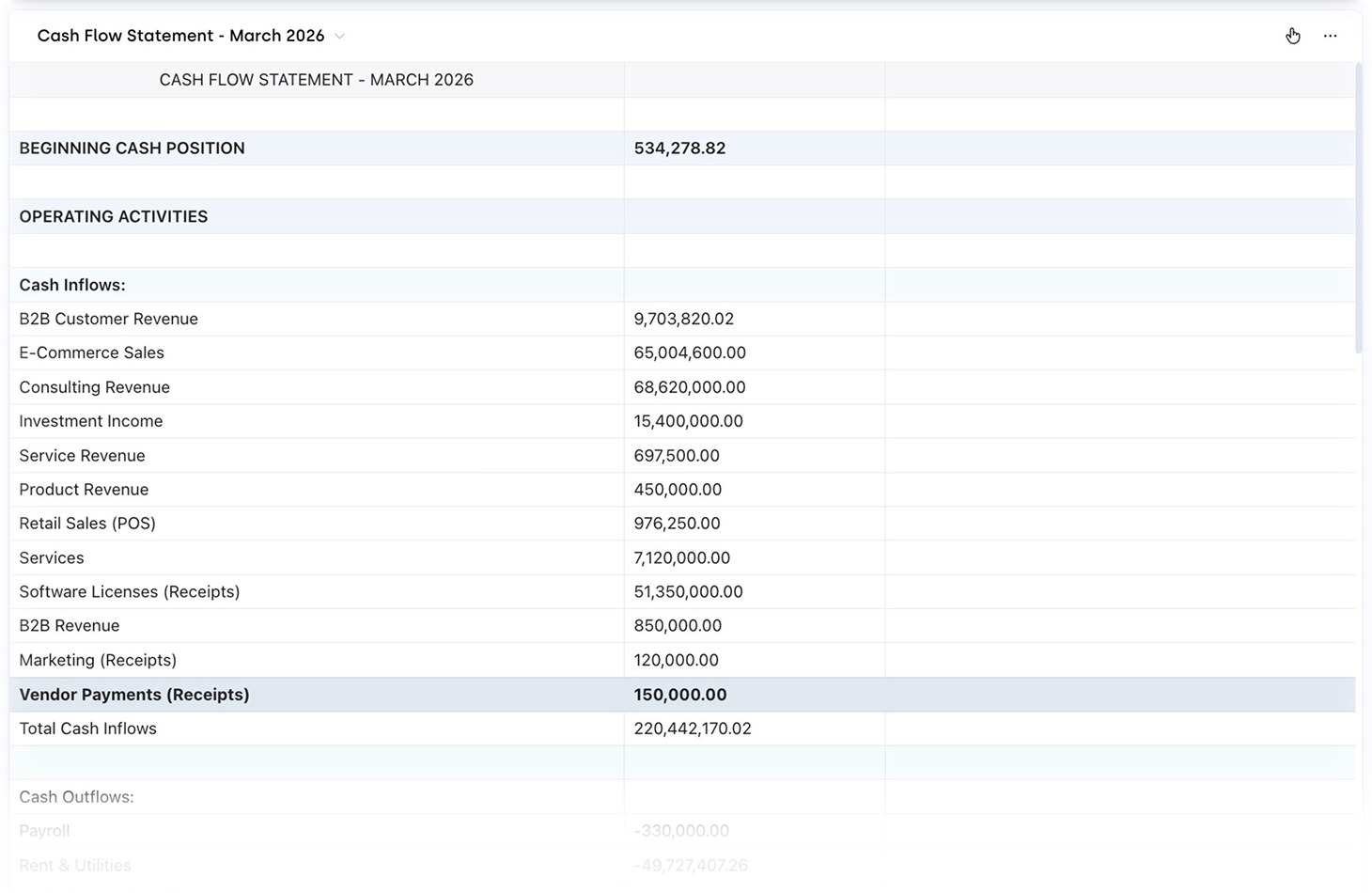Image resolution: width=1372 pixels, height=893 pixels.
Task: Click the amount 120,000.00
Action: point(677,660)
